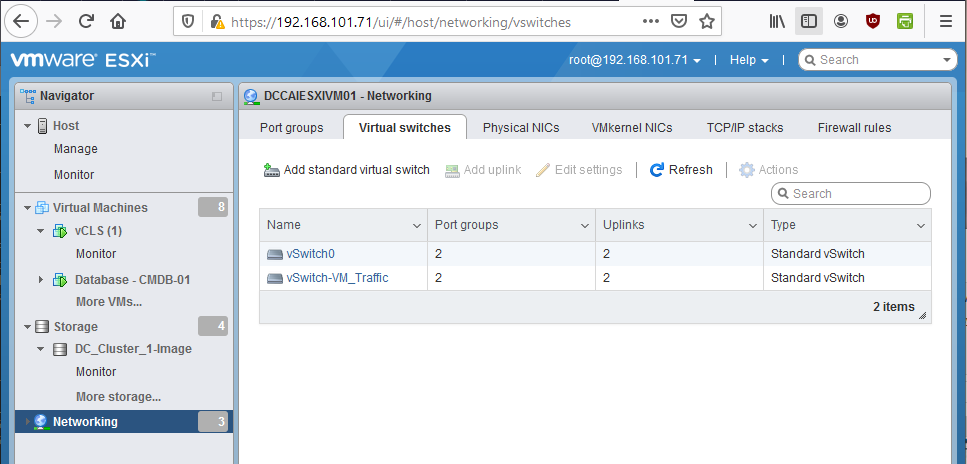Open the vSwitch-VM_Traffic link

[337, 278]
